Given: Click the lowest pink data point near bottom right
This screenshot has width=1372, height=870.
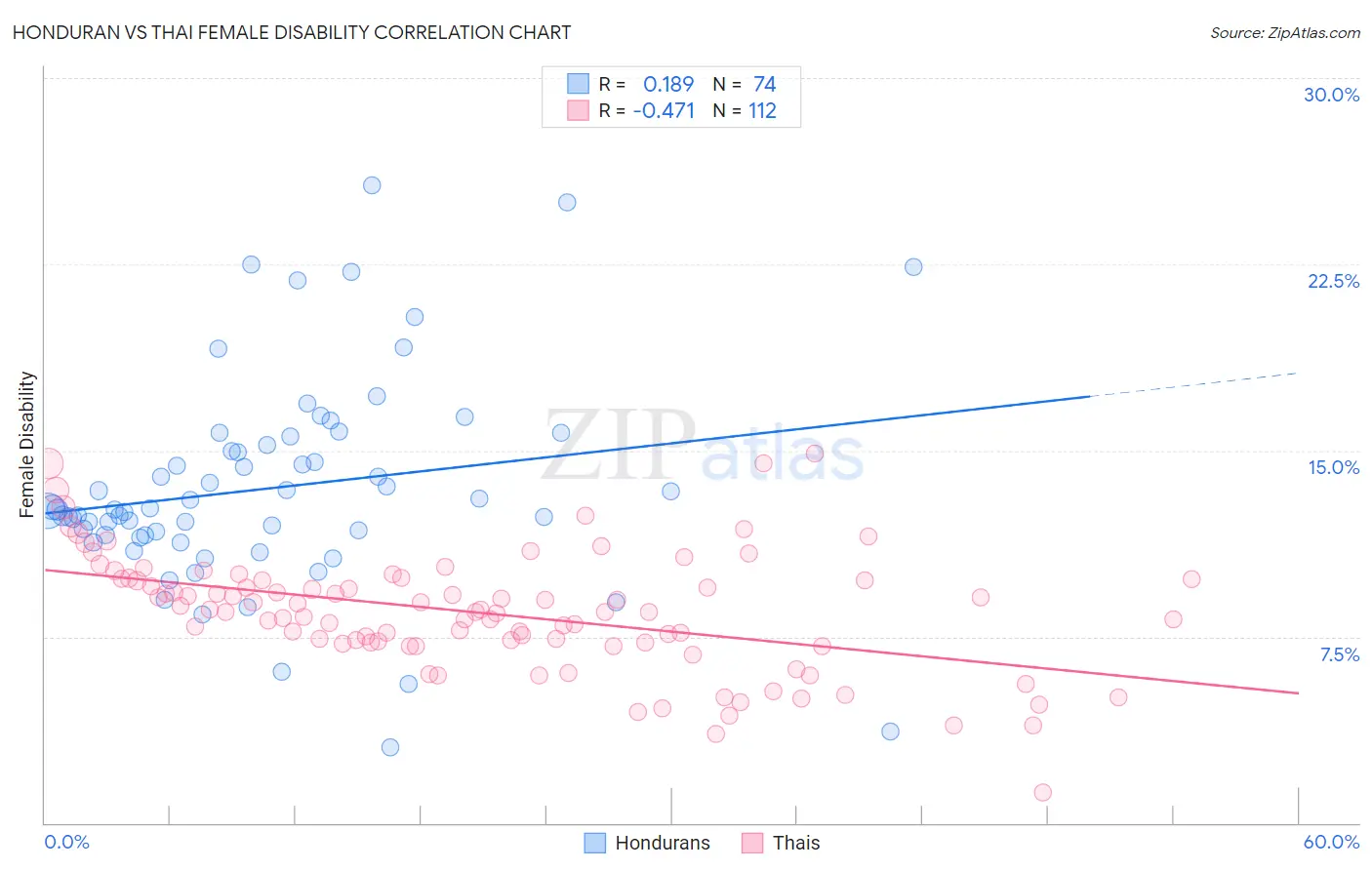Looking at the screenshot, I should [1042, 792].
